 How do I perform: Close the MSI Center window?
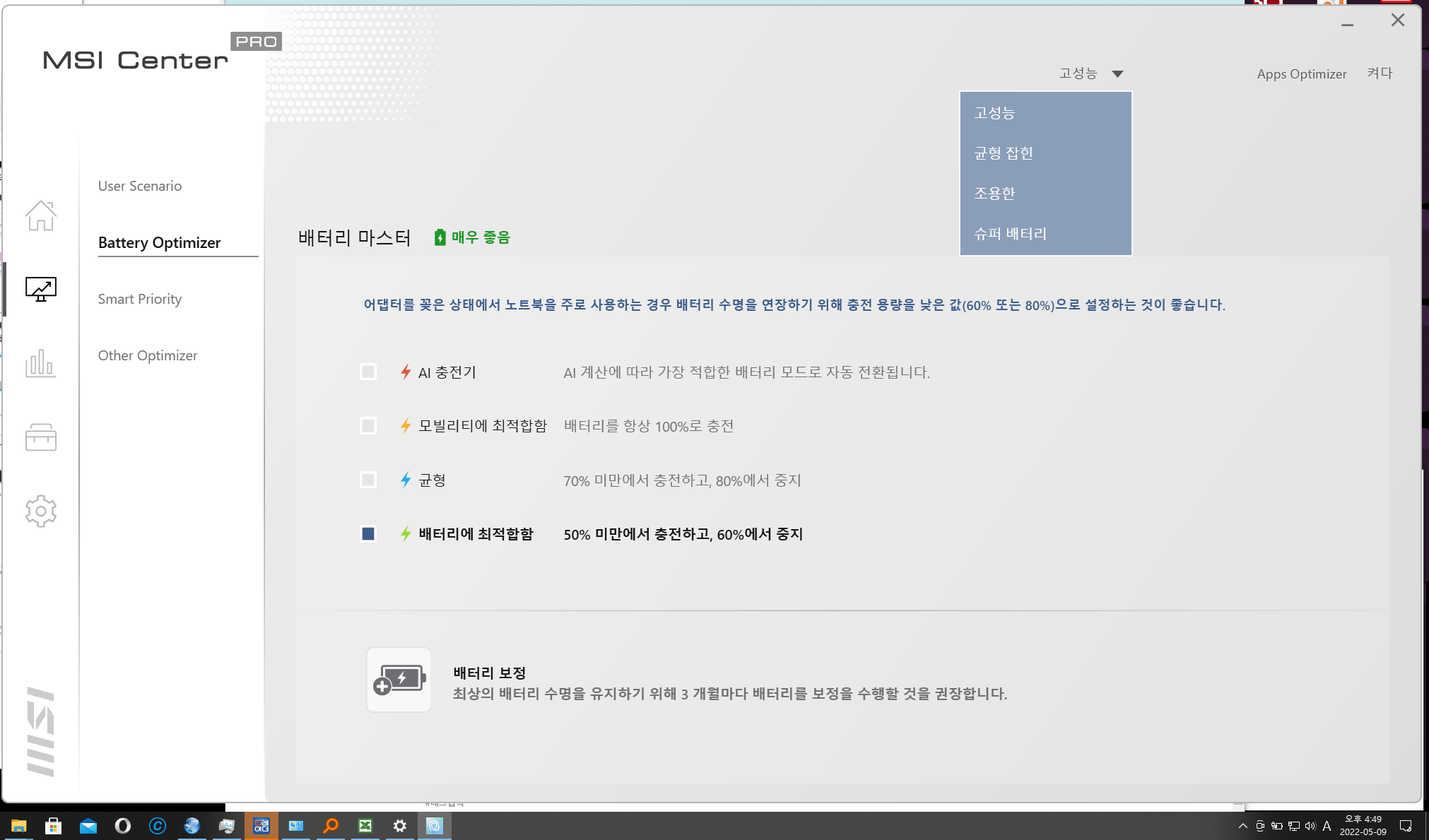pyautogui.click(x=1398, y=20)
